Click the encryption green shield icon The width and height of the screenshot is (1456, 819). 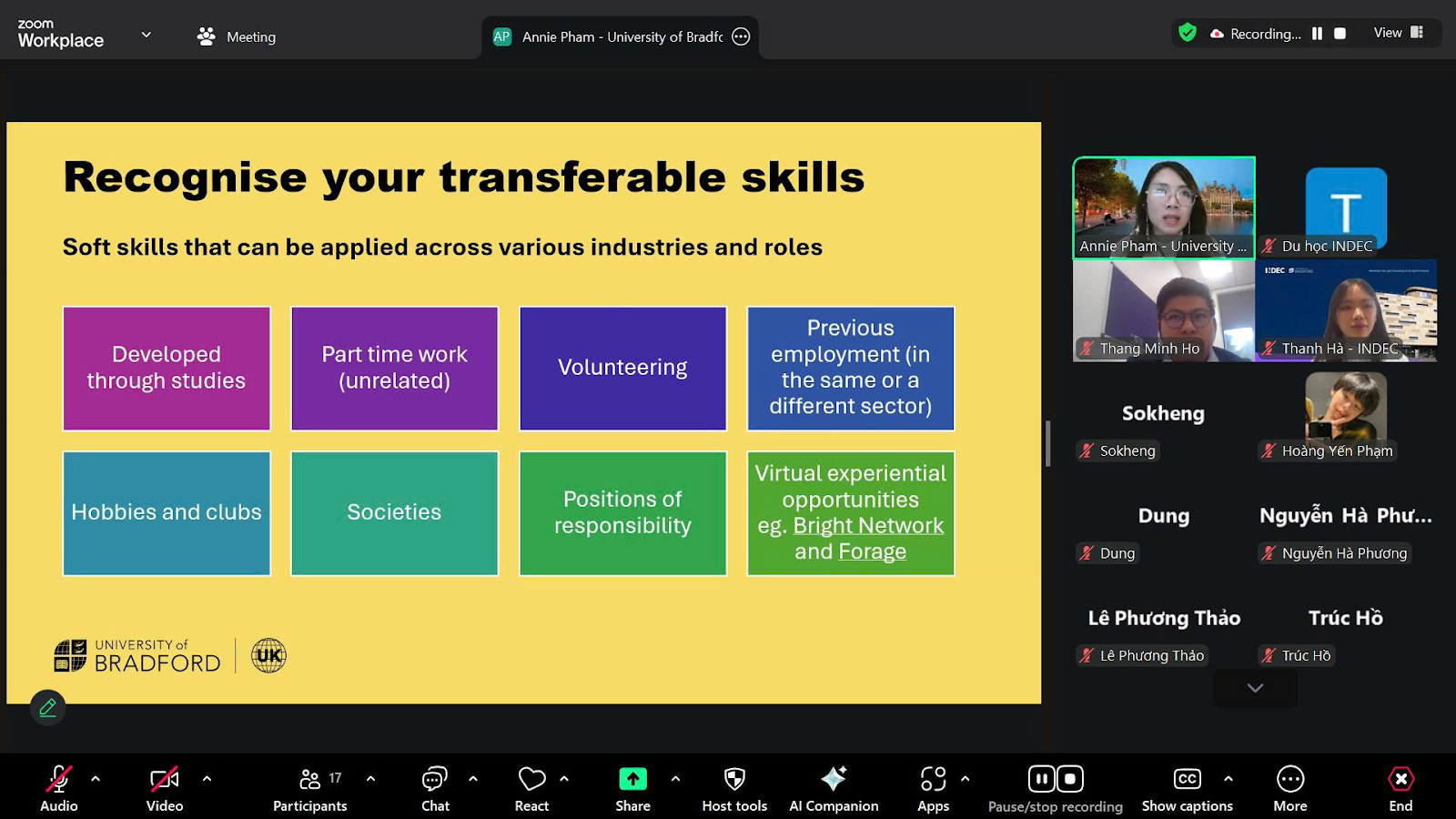[x=1188, y=34]
